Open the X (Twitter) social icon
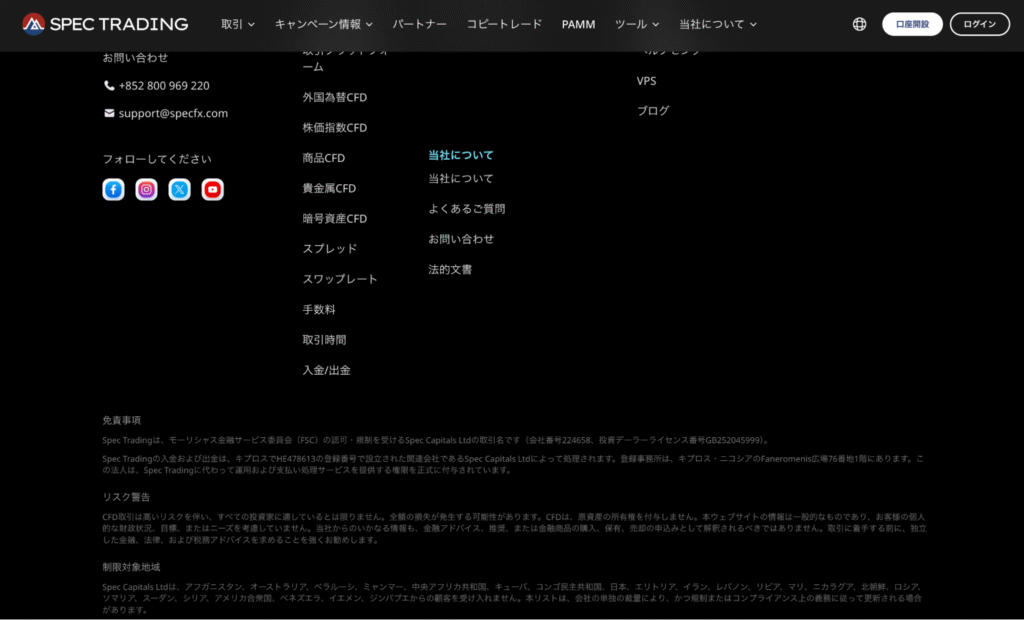This screenshot has width=1024, height=620. point(180,189)
